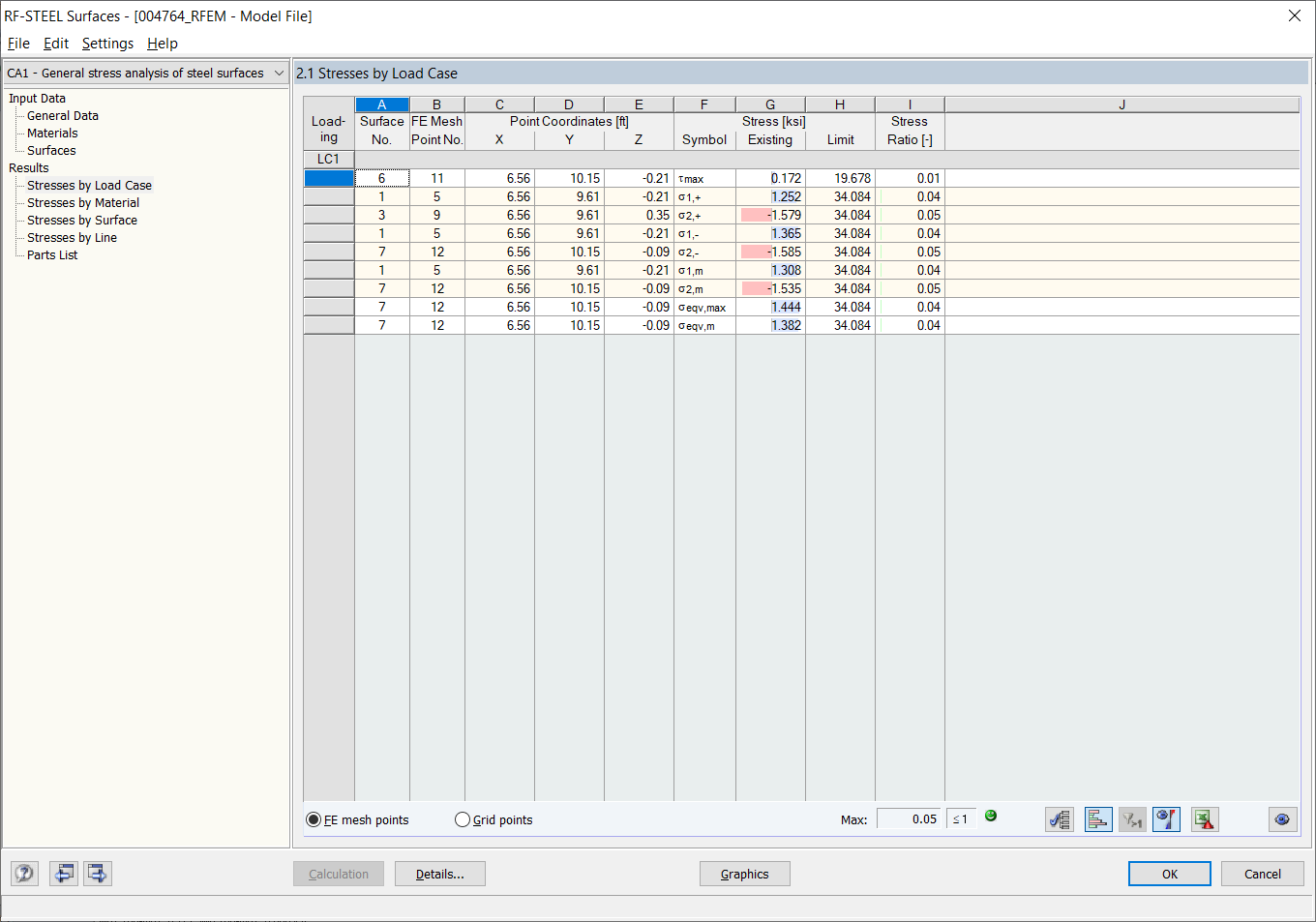
Task: Click the Graphics button
Action: [x=744, y=873]
